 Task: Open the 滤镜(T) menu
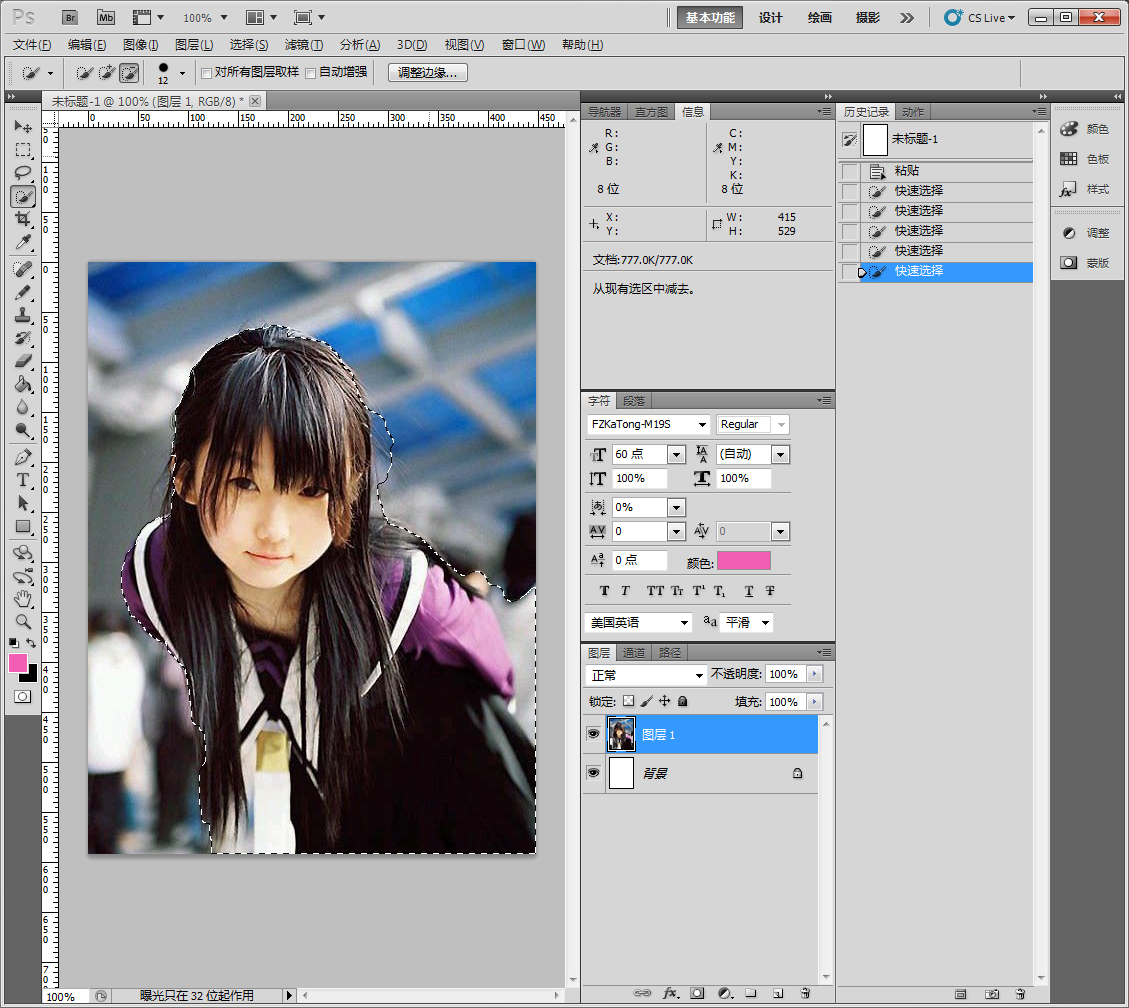[304, 45]
